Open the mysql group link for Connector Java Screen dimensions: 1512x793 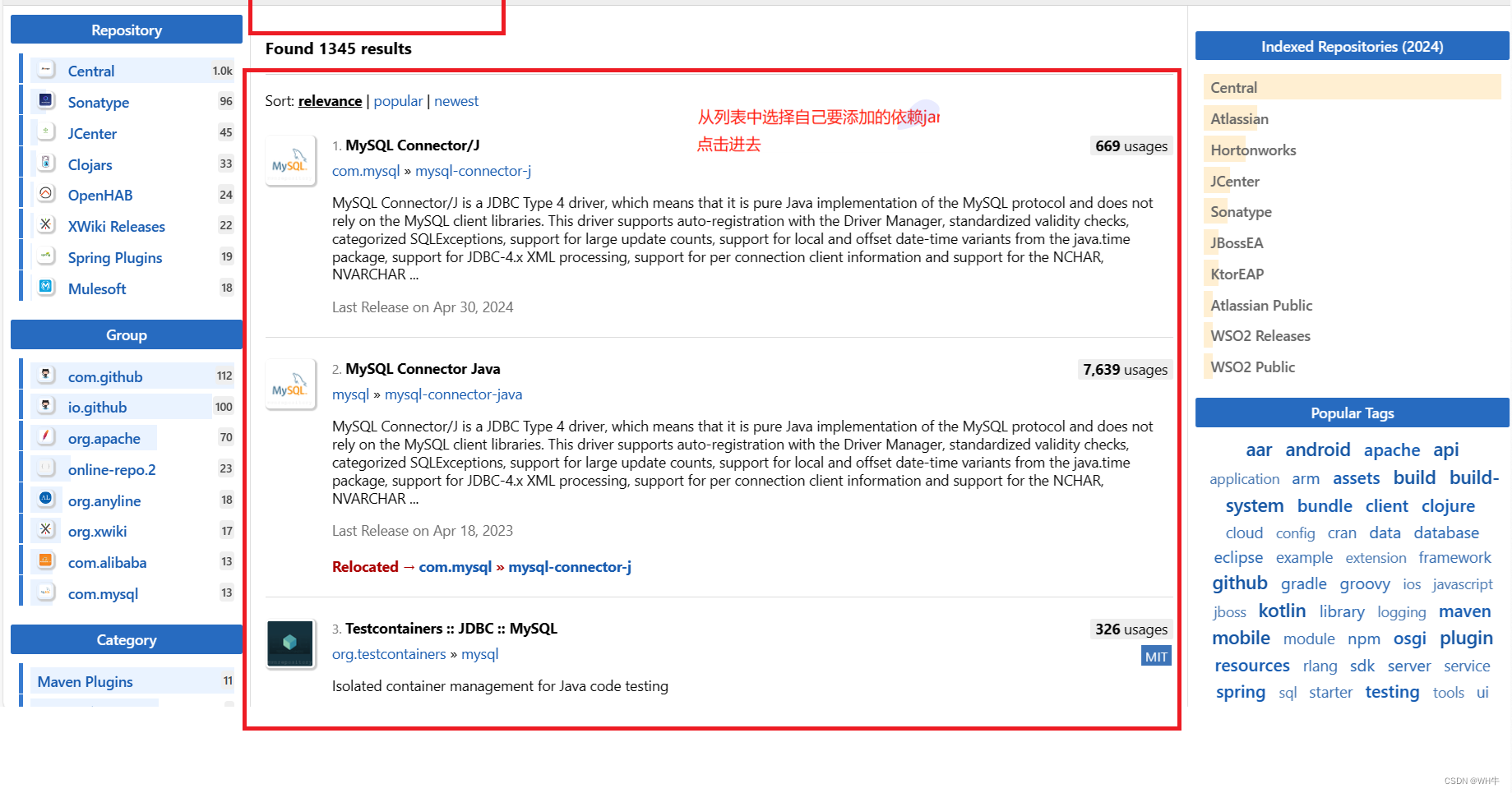point(350,394)
